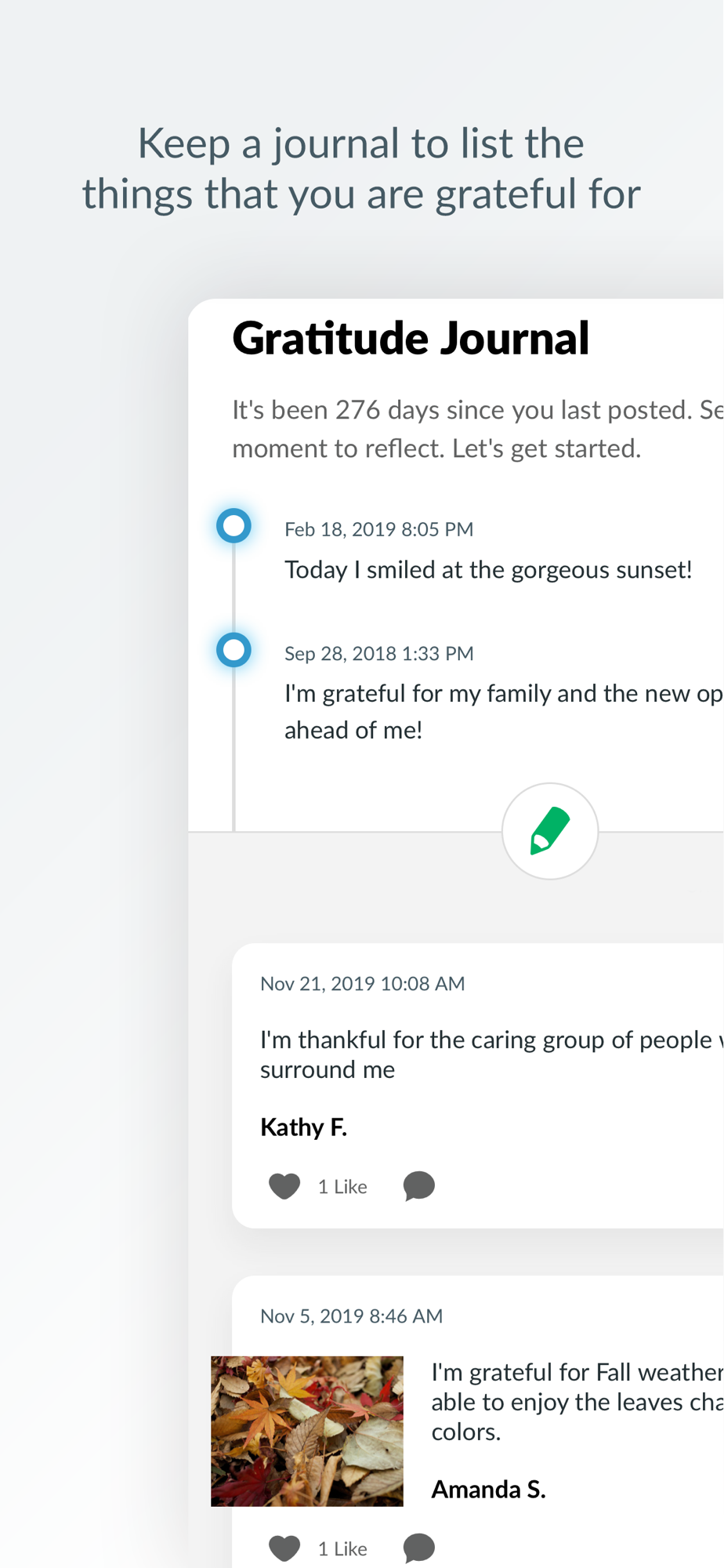Click the Gratitude Journal heading
Viewport: 724px width, 1568px height.
[411, 339]
